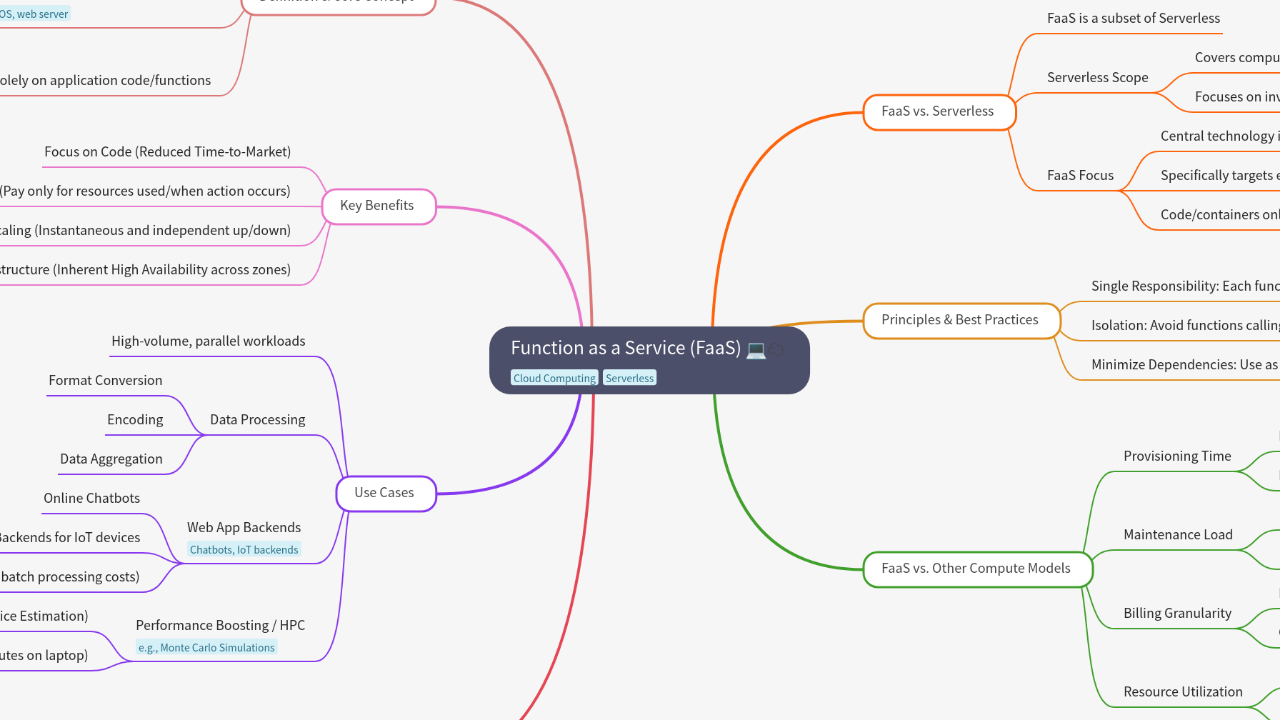Select the 'Cloud Computing' tag
The image size is (1280, 720).
tap(554, 377)
